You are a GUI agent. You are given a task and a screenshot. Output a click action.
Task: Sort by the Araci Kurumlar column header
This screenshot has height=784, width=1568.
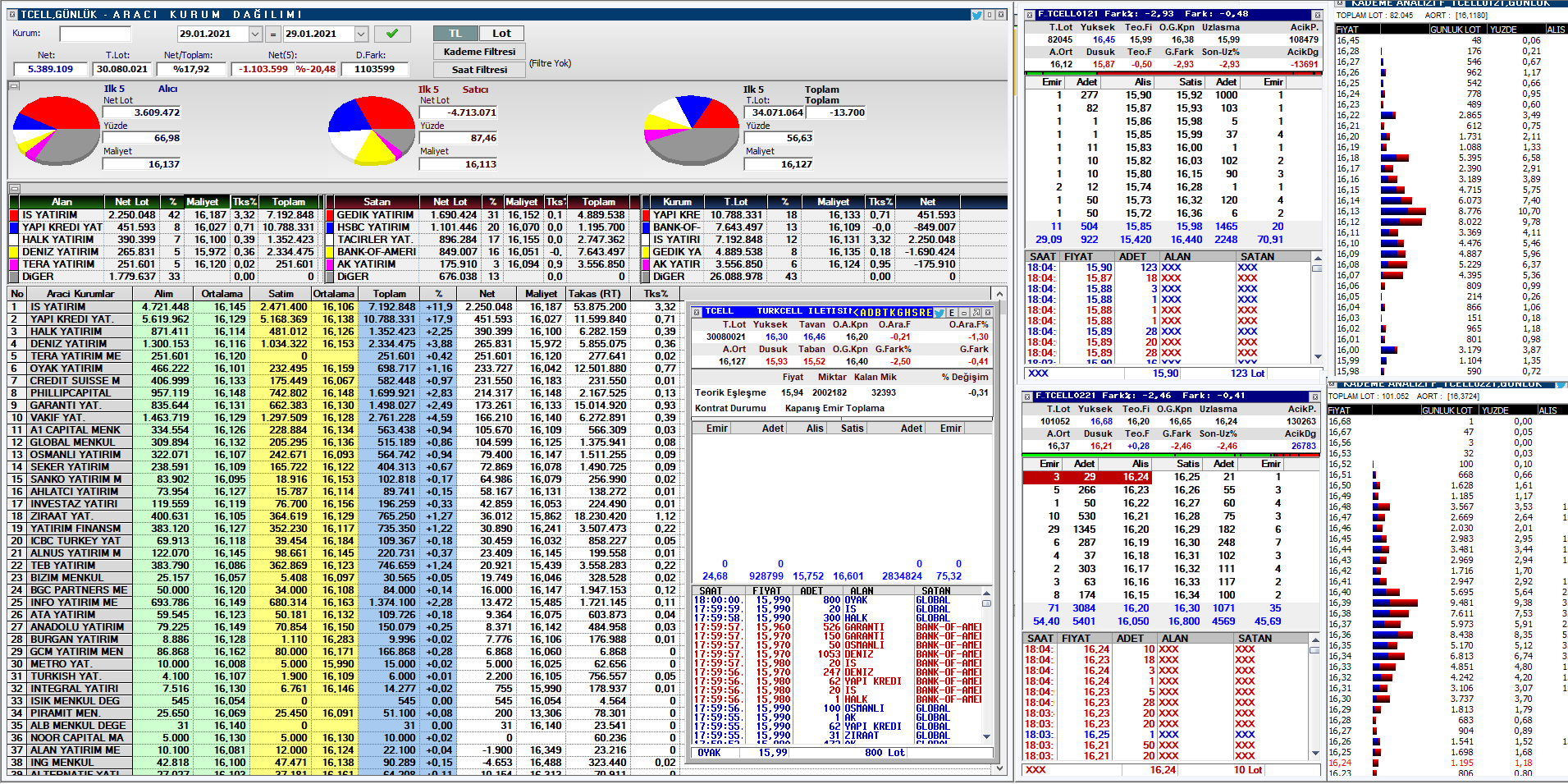80,294
